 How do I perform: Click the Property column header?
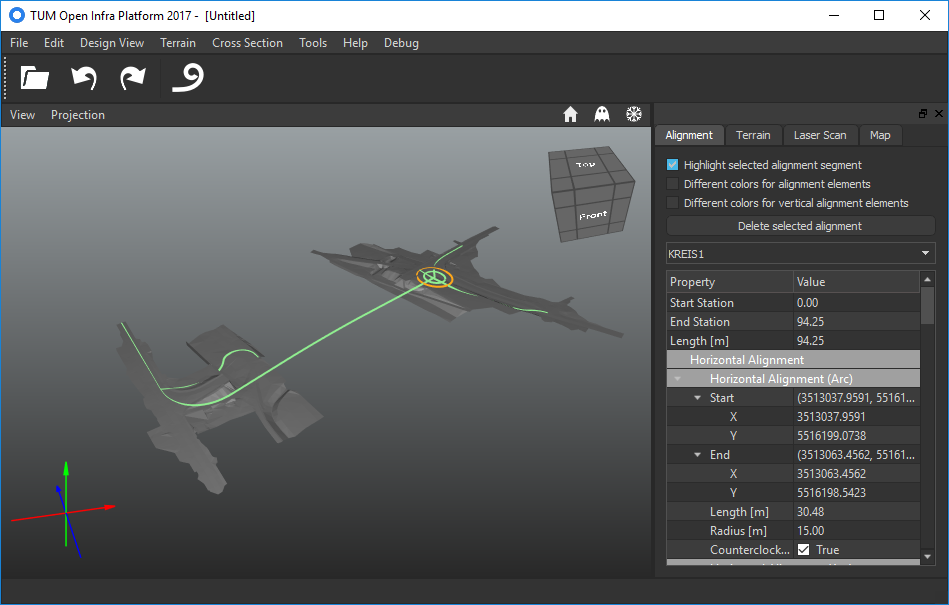pyautogui.click(x=730, y=282)
